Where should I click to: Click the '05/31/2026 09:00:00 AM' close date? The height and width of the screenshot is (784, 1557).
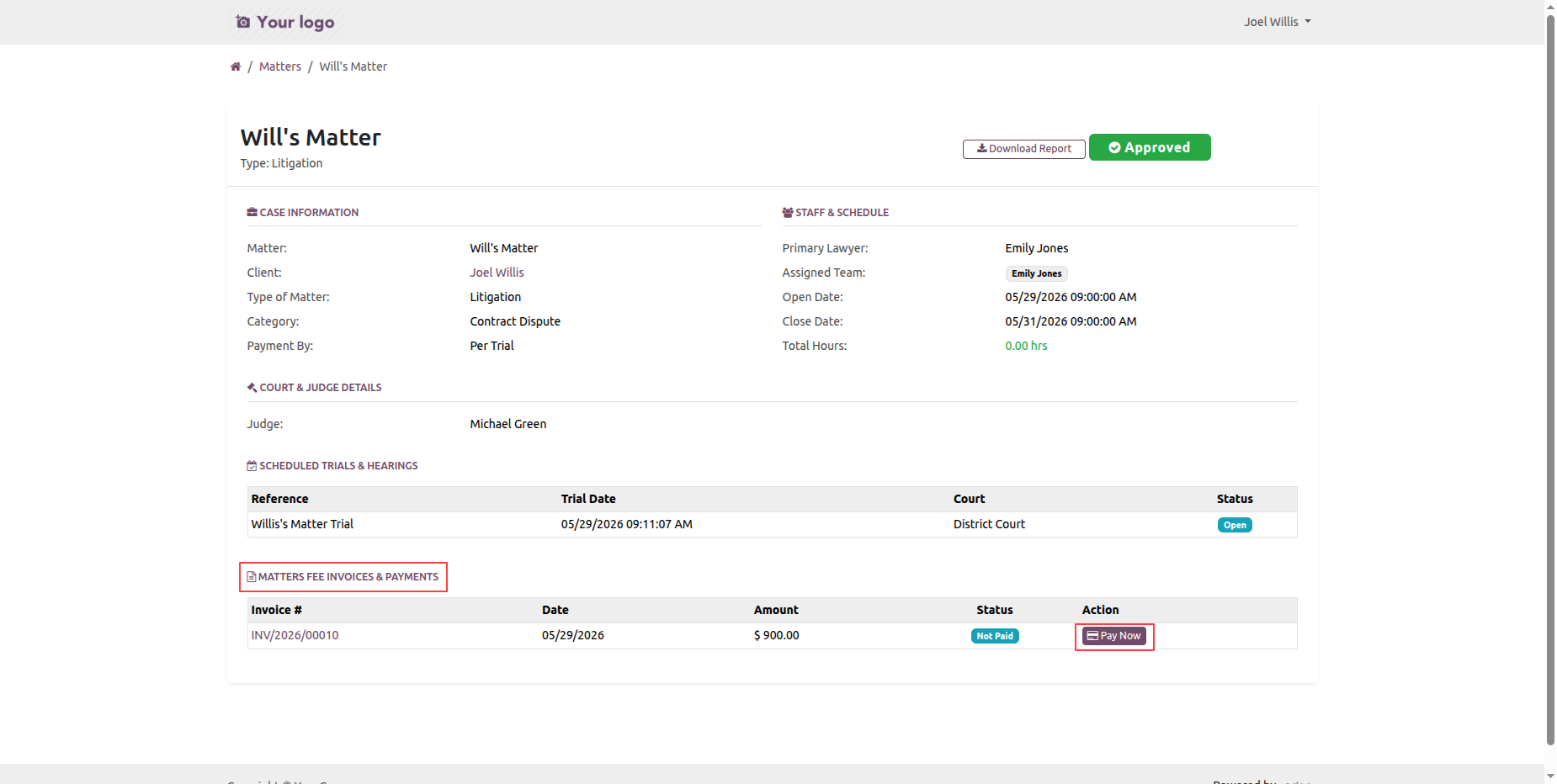(x=1071, y=321)
